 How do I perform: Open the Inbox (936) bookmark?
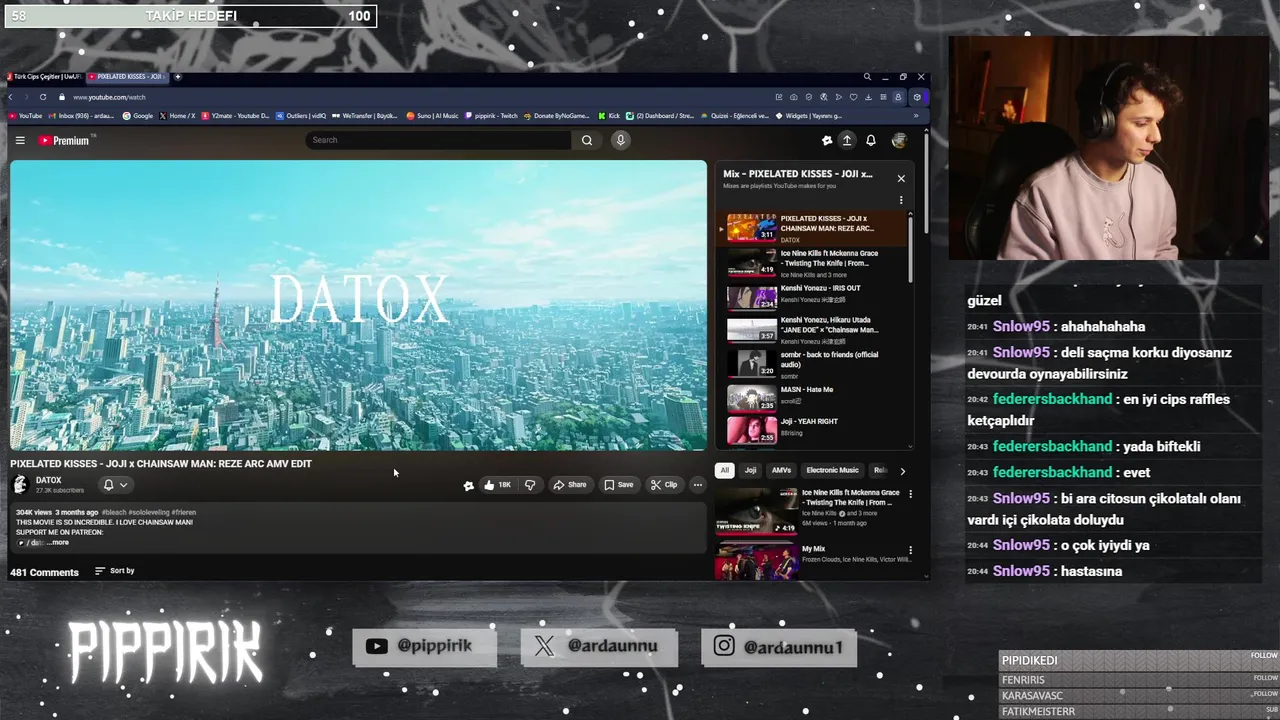82,116
